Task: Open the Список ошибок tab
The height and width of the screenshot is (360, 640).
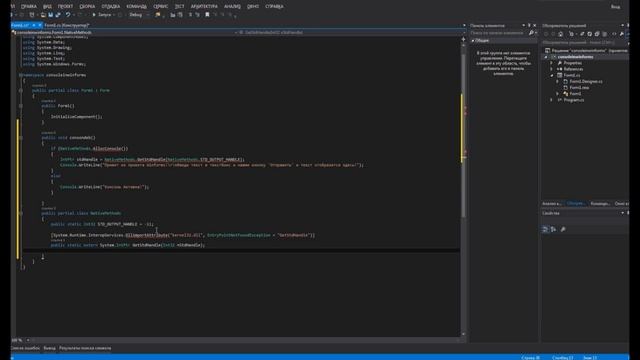Action: pyautogui.click(x=25, y=348)
